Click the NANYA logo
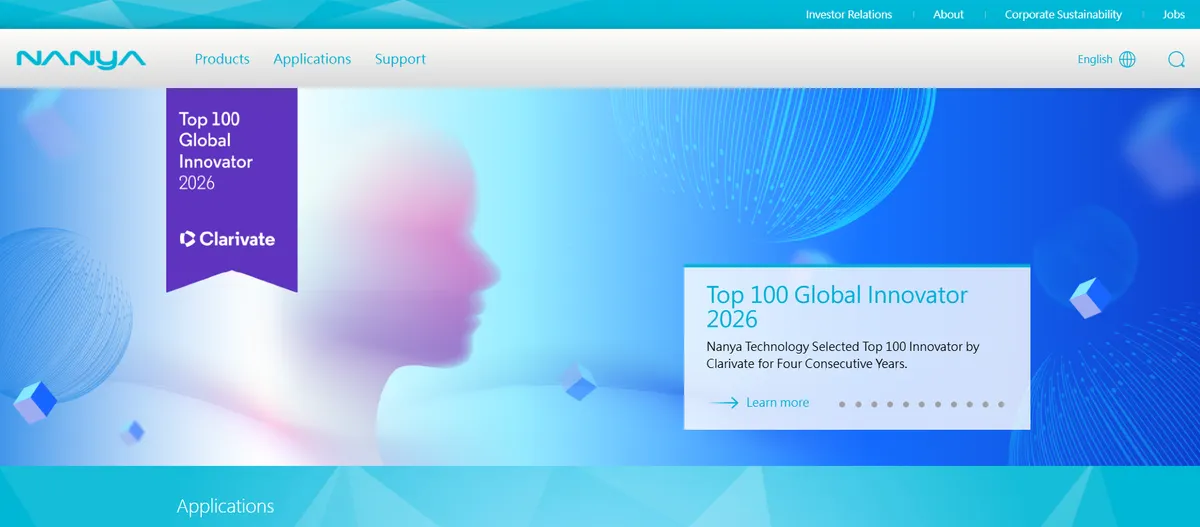 [81, 59]
